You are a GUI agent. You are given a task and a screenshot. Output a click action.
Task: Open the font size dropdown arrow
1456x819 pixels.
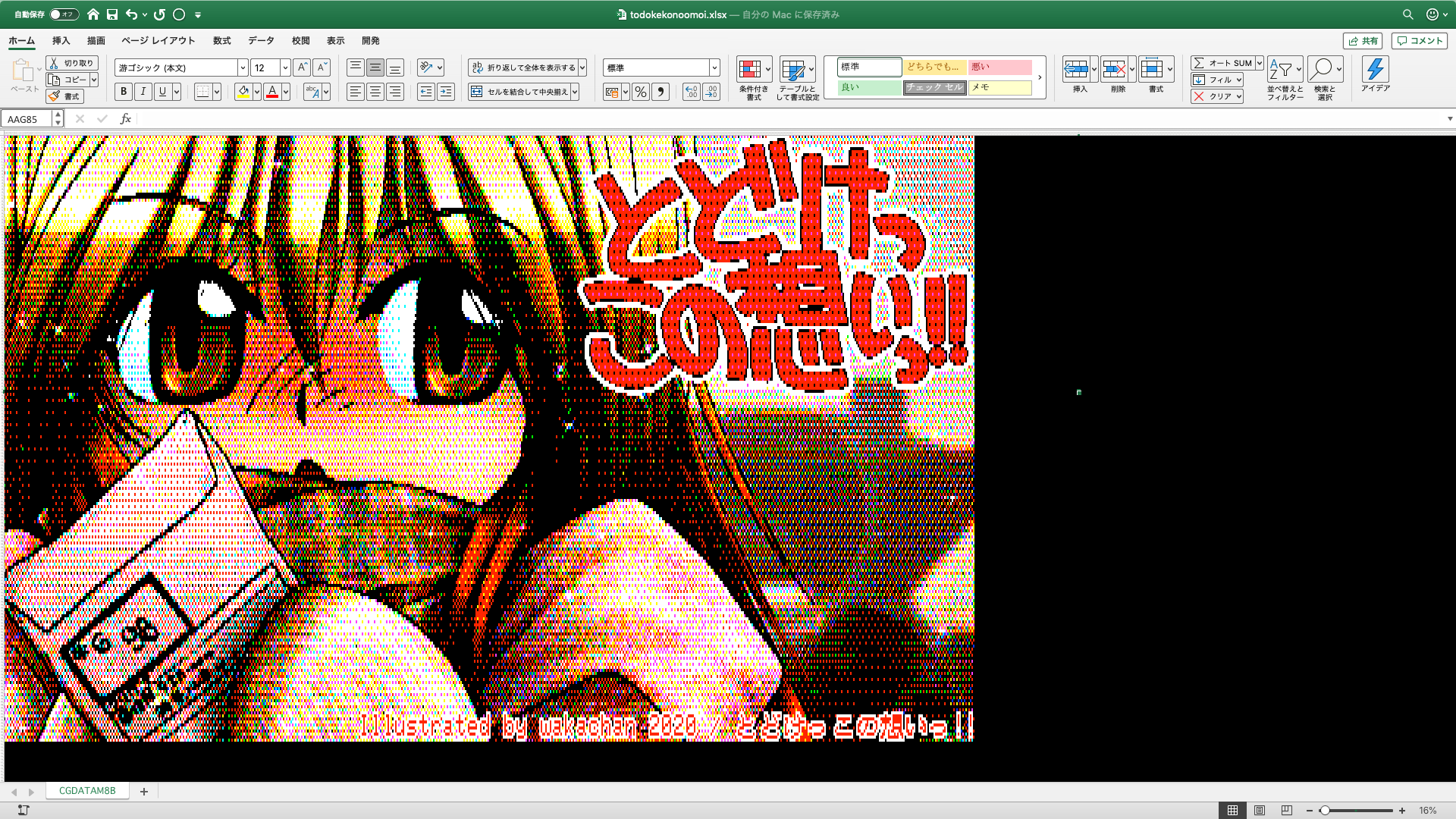click(x=285, y=67)
